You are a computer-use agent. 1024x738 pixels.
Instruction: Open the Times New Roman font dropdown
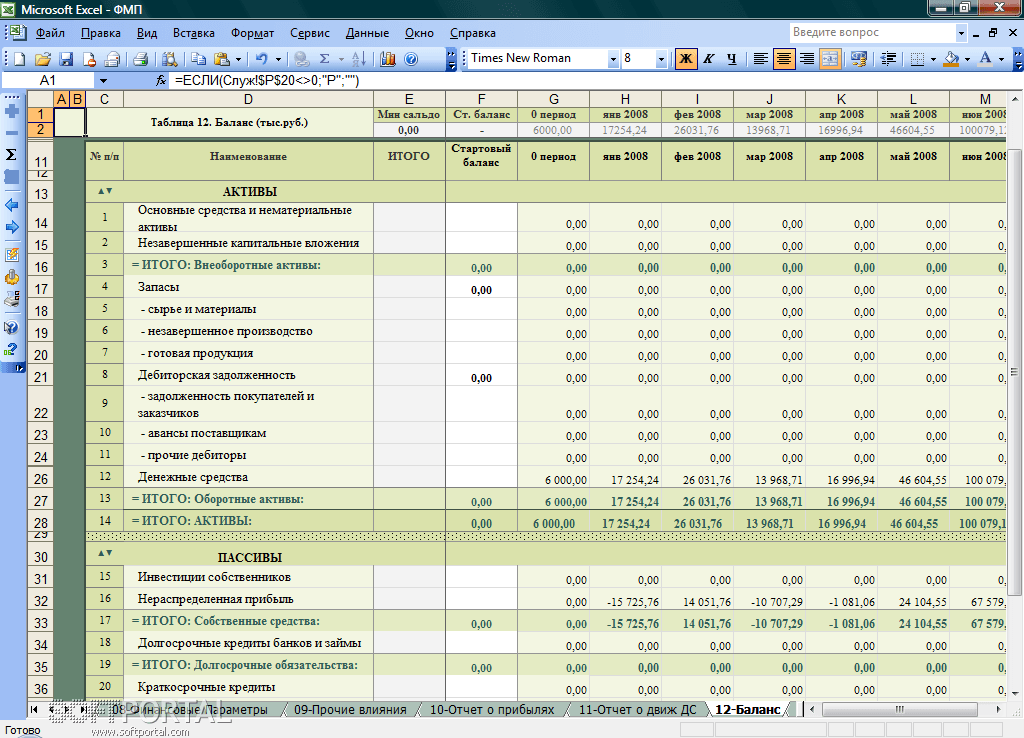point(613,59)
